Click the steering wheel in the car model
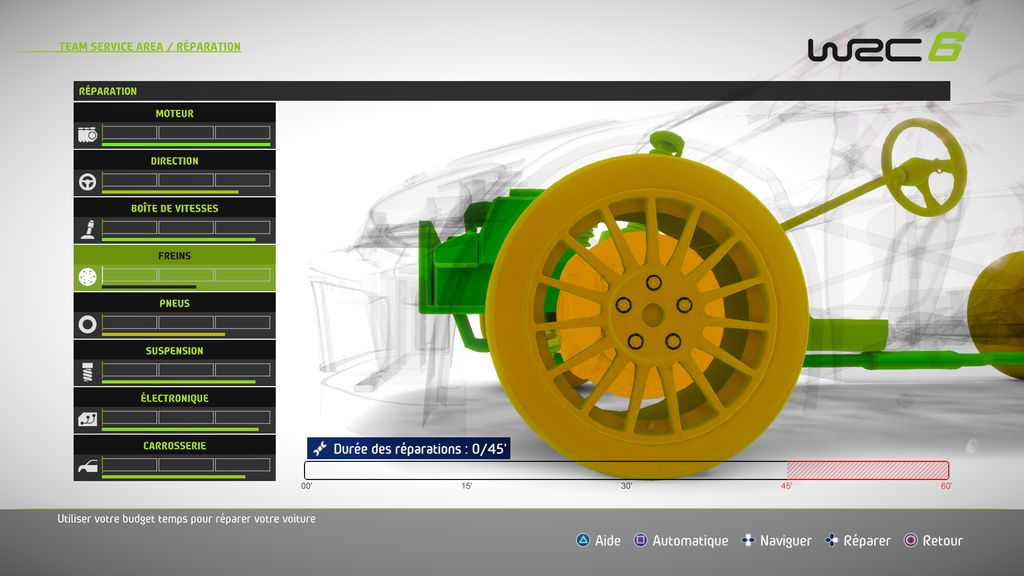Screen dimensions: 1024x576 click(923, 168)
